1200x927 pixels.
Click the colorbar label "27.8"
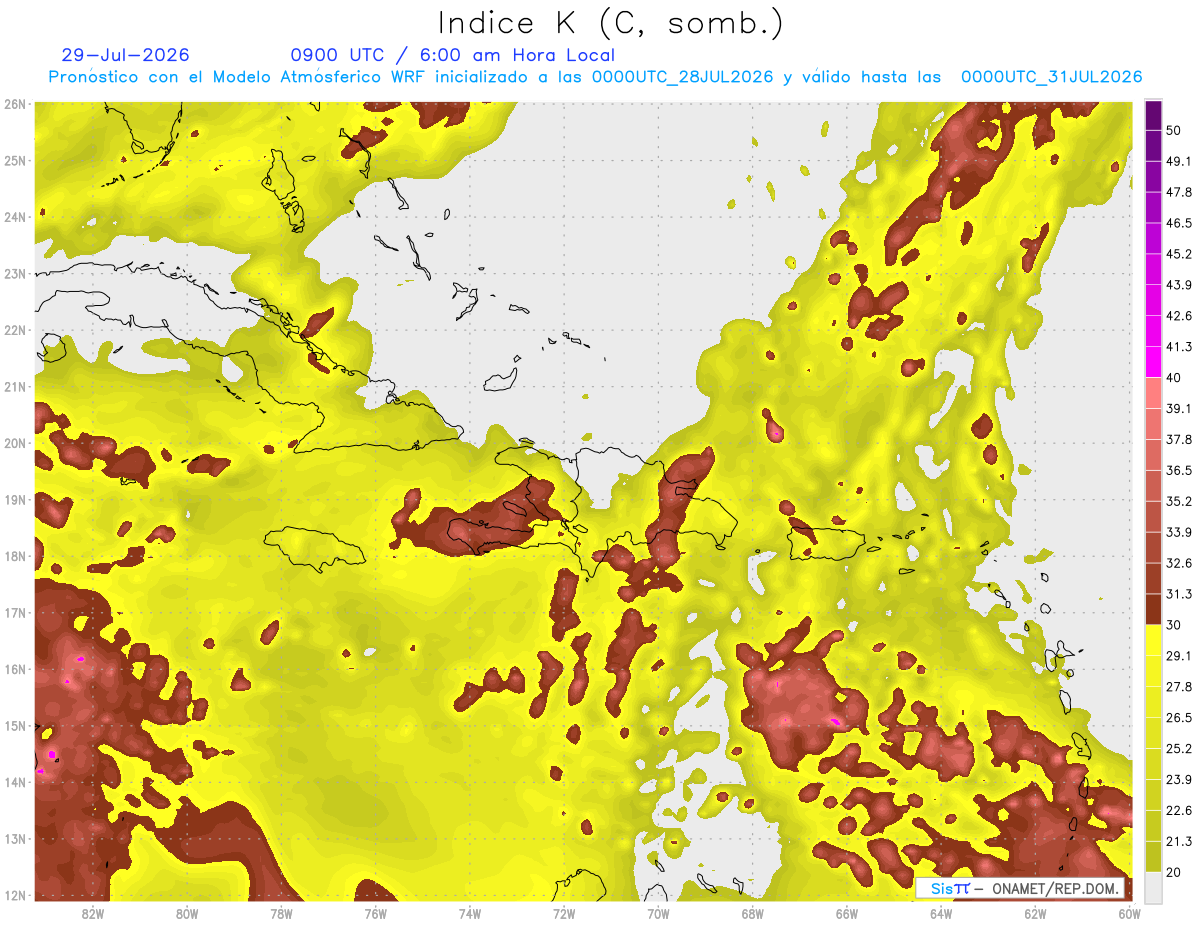pyautogui.click(x=1179, y=686)
